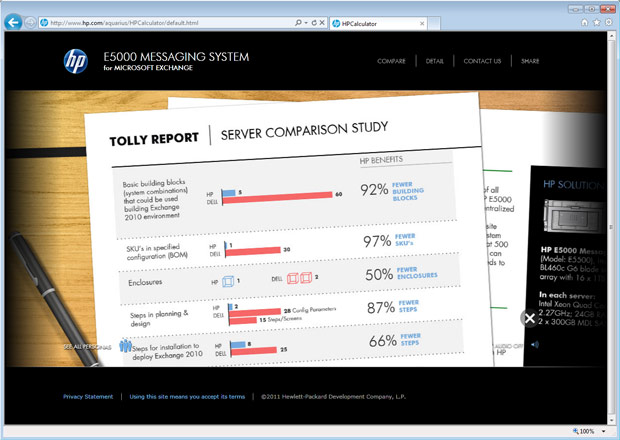Click the 97% fewer SKU's text
Viewport: 620px width, 440px height.
(x=389, y=240)
